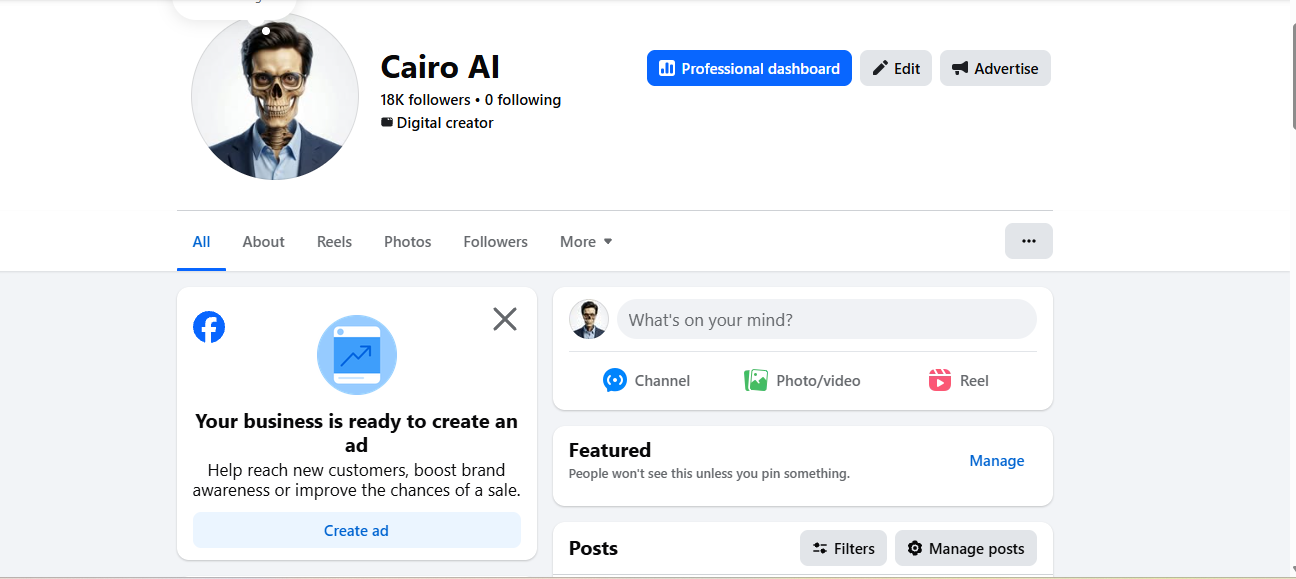
Task: Open post Filters
Action: (843, 548)
